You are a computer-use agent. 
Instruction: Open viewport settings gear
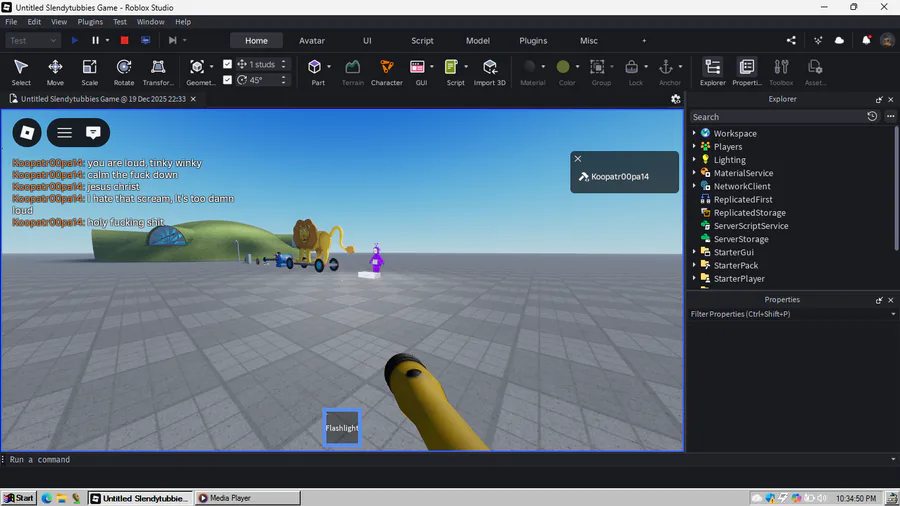pyautogui.click(x=676, y=99)
